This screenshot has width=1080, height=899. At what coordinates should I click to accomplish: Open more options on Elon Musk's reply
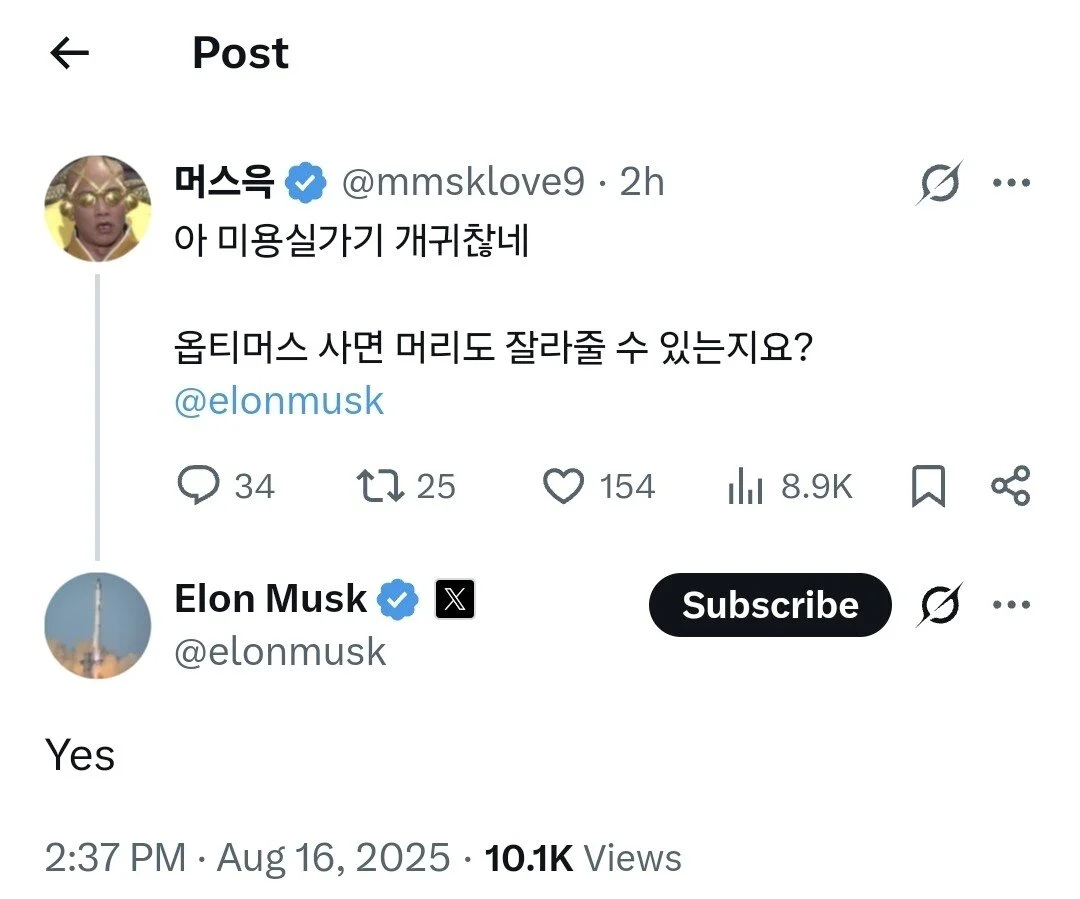1010,605
